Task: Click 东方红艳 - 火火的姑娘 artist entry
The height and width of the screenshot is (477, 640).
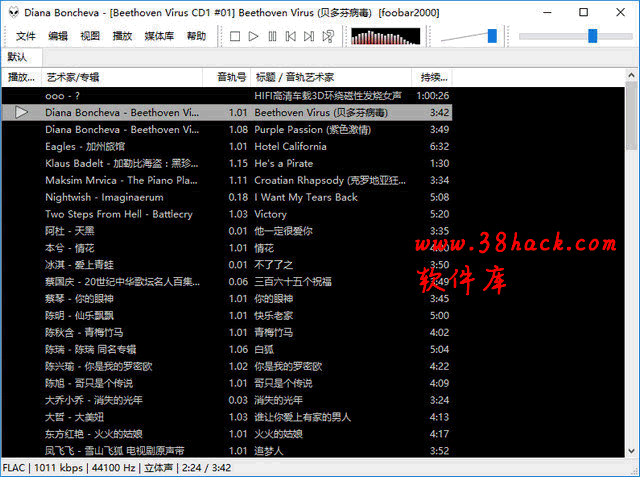Action: coord(94,434)
